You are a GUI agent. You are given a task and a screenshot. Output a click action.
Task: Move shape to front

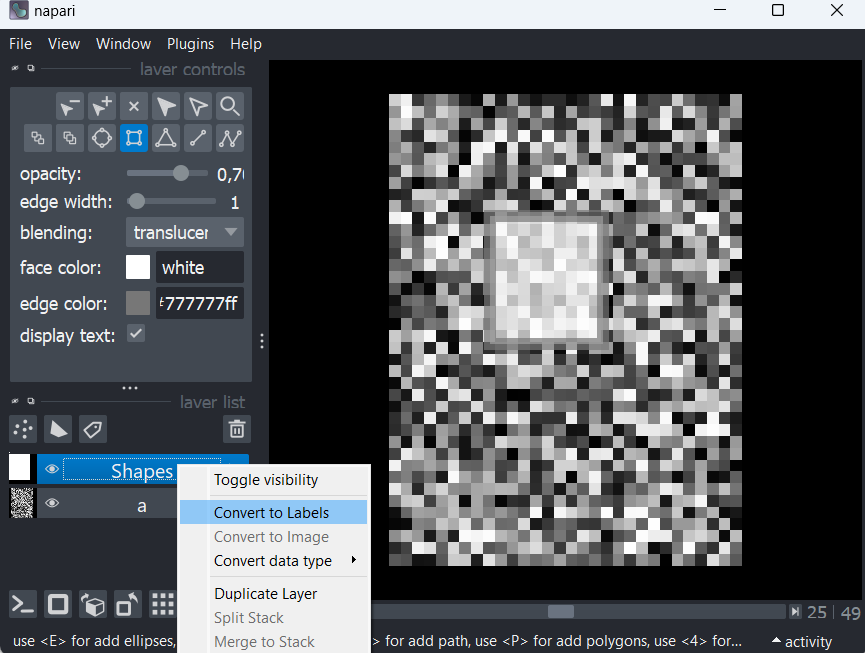click(70, 138)
